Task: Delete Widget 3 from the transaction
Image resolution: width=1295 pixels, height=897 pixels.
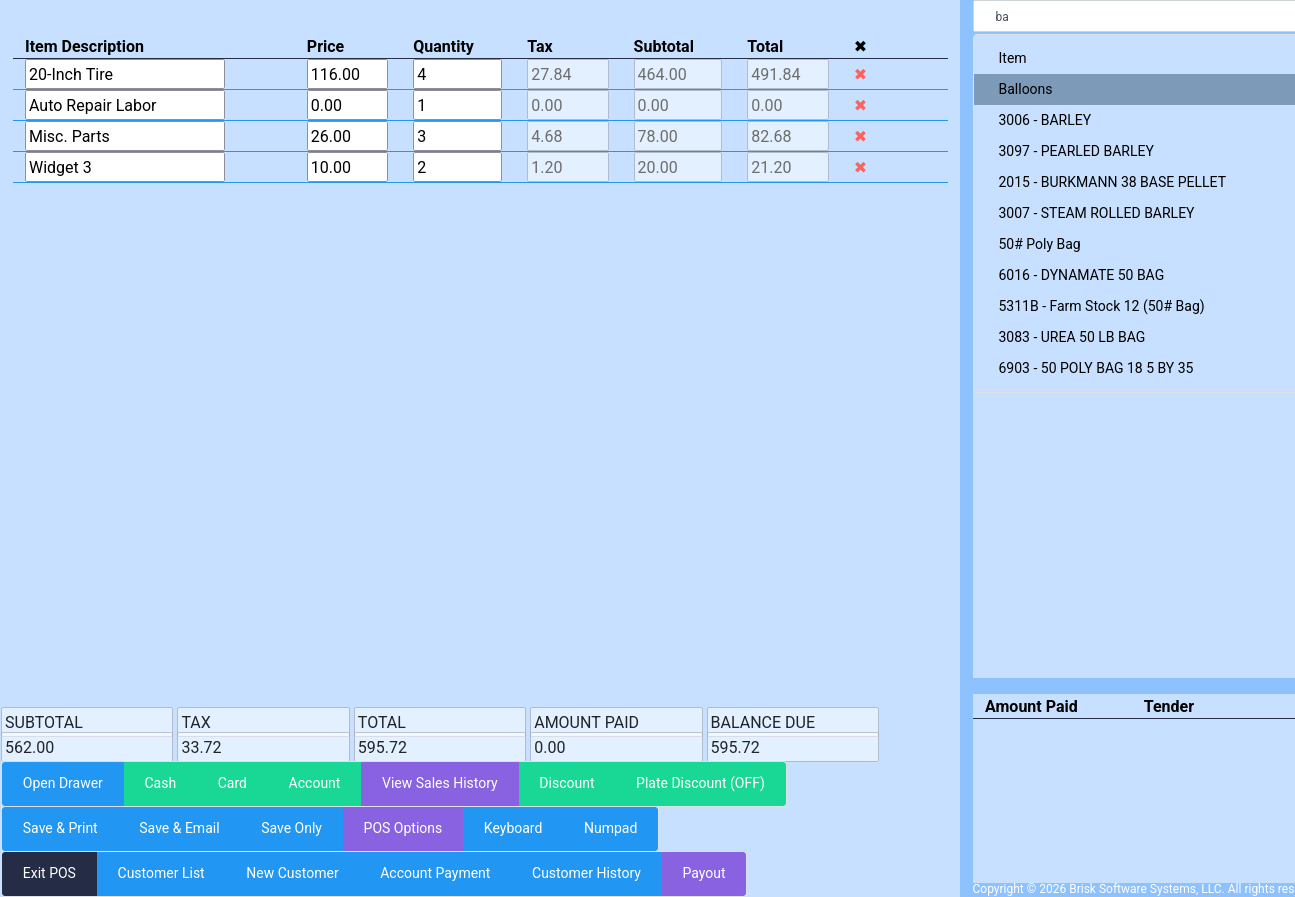Action: (860, 167)
